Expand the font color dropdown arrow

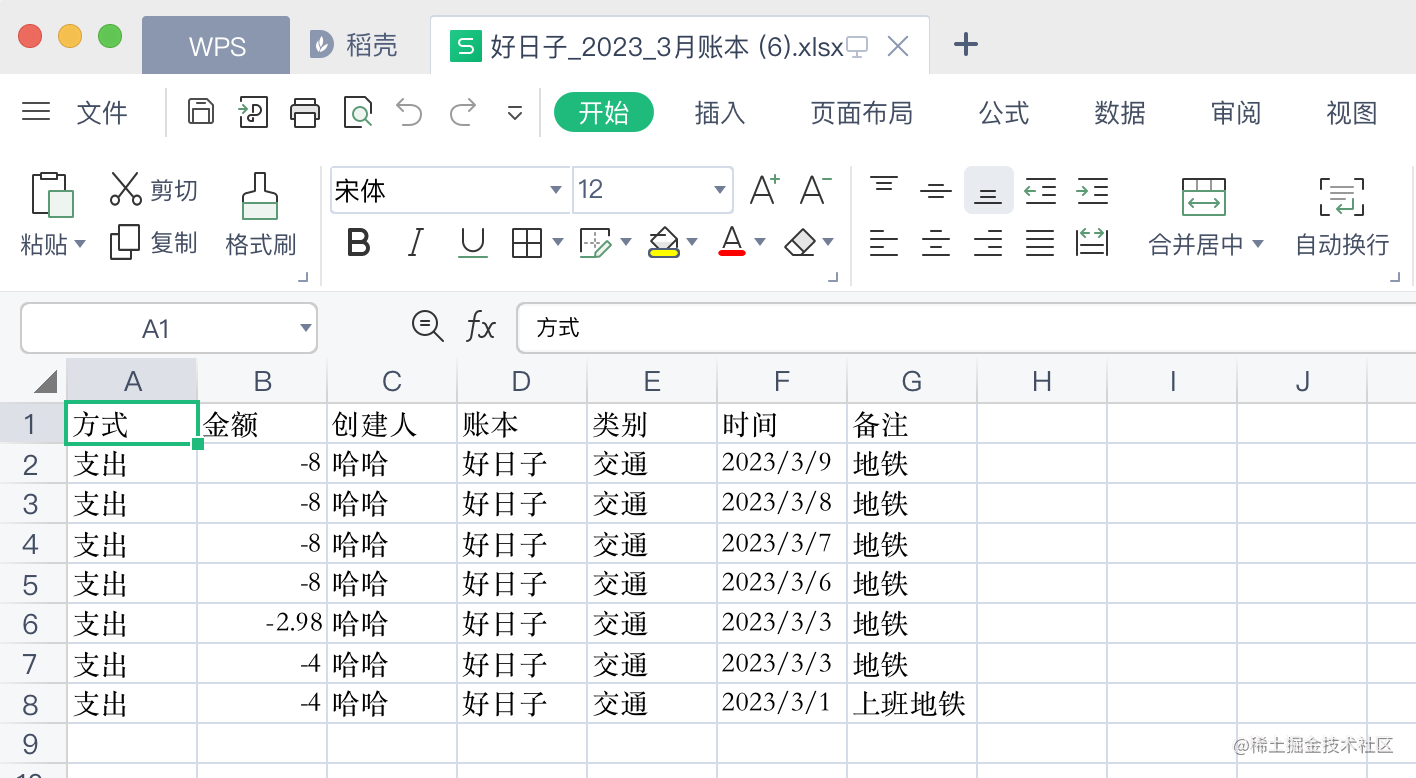pos(760,242)
